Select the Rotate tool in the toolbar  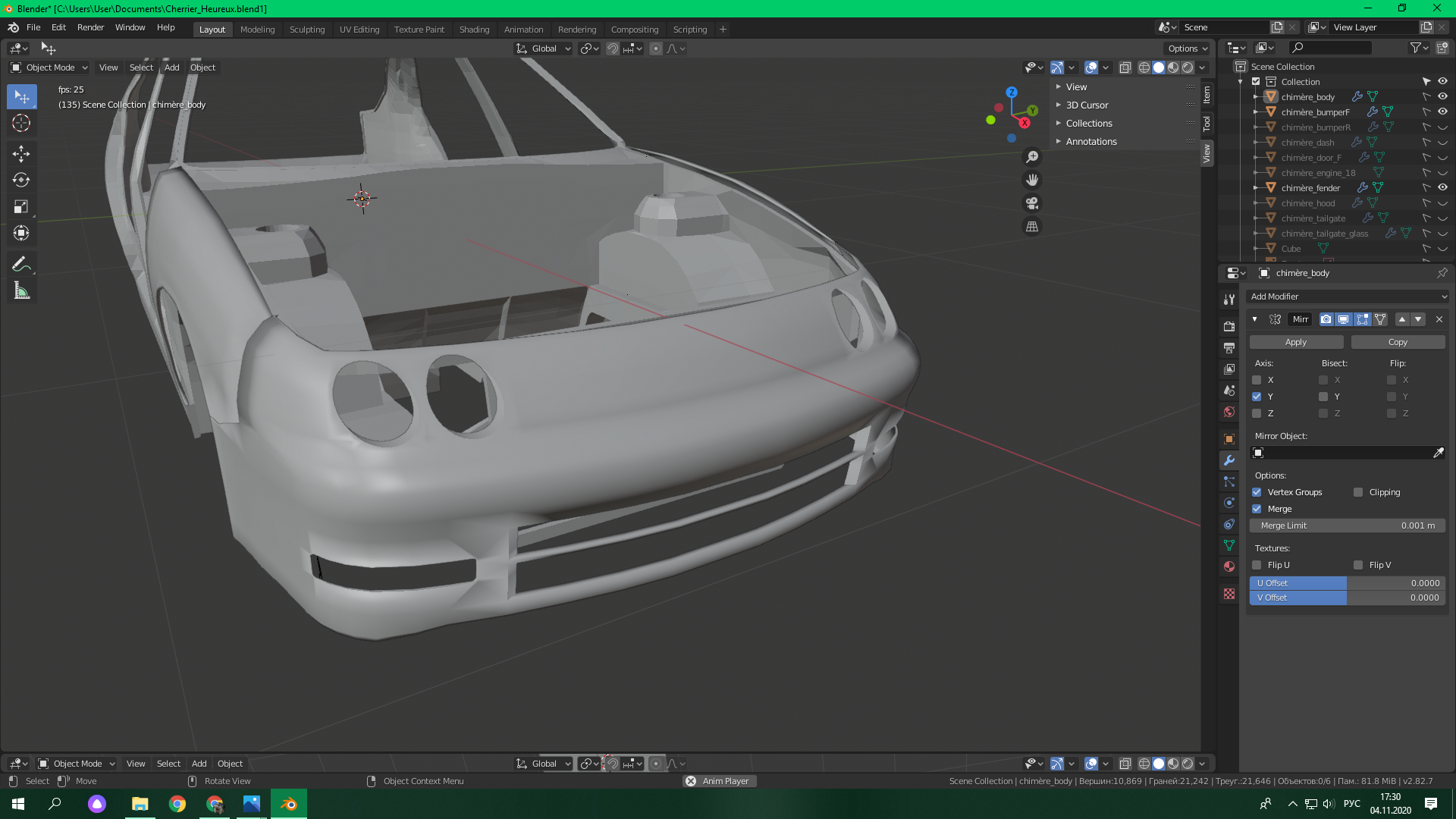coord(21,180)
